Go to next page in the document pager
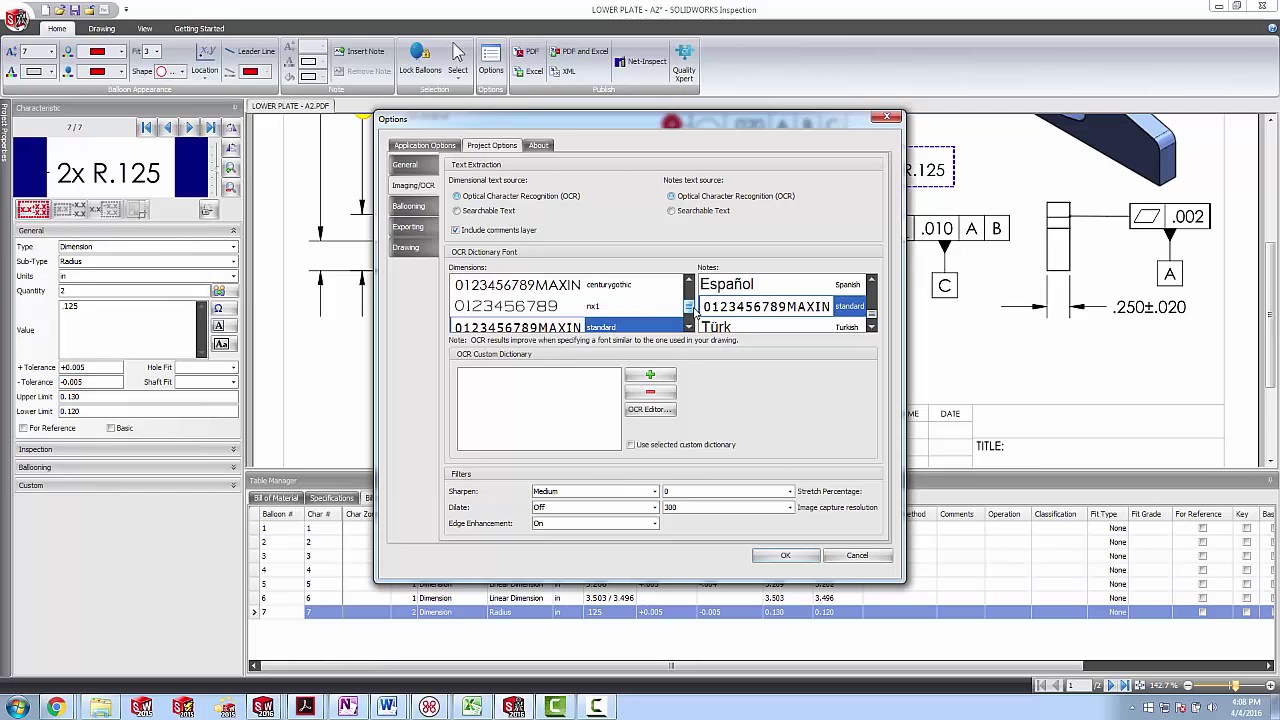Screen dimensions: 1280x720 [x=1110, y=685]
